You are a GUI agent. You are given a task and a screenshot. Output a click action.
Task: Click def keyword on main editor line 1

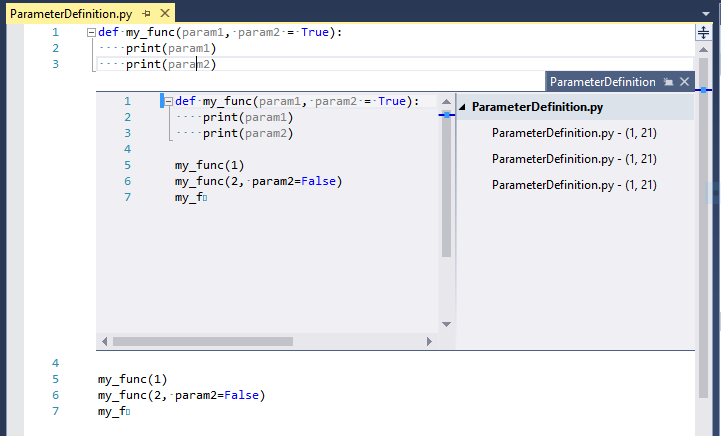(x=109, y=32)
